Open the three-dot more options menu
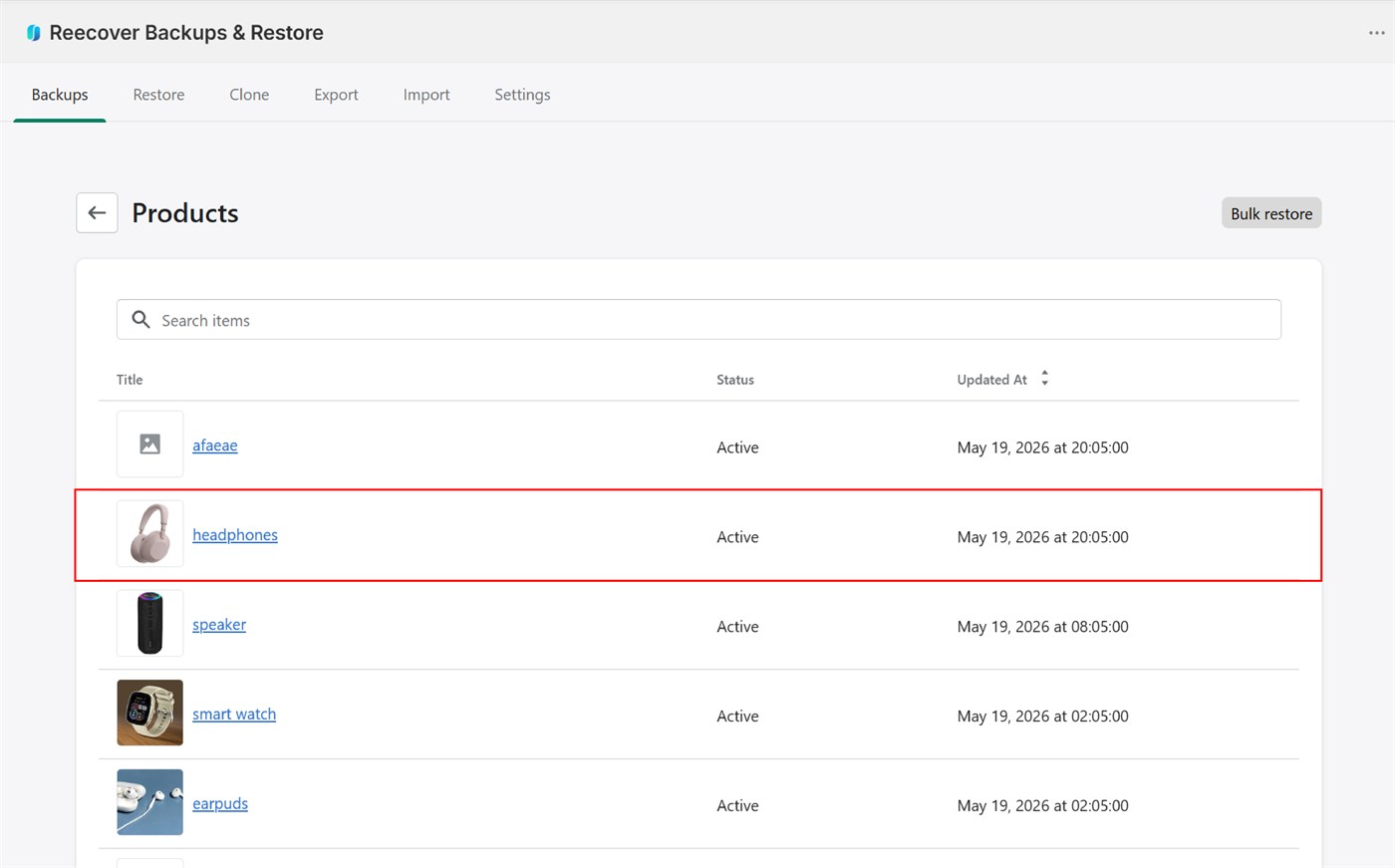 [x=1376, y=33]
